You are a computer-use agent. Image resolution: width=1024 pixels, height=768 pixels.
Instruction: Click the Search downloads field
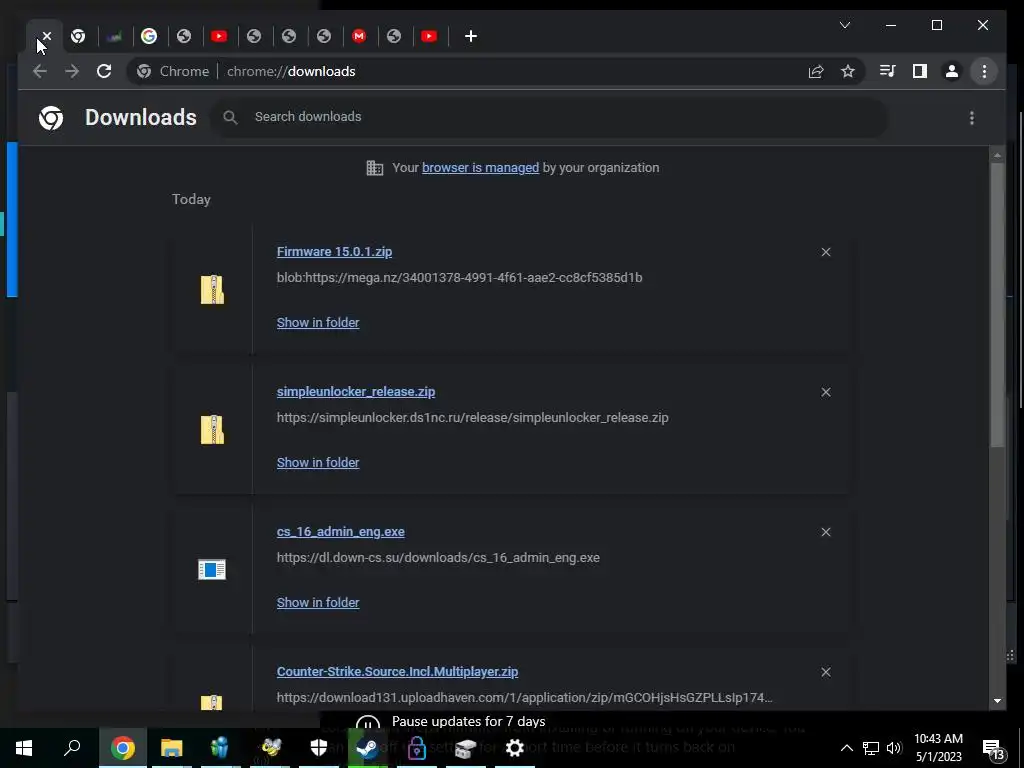pyautogui.click(x=549, y=117)
